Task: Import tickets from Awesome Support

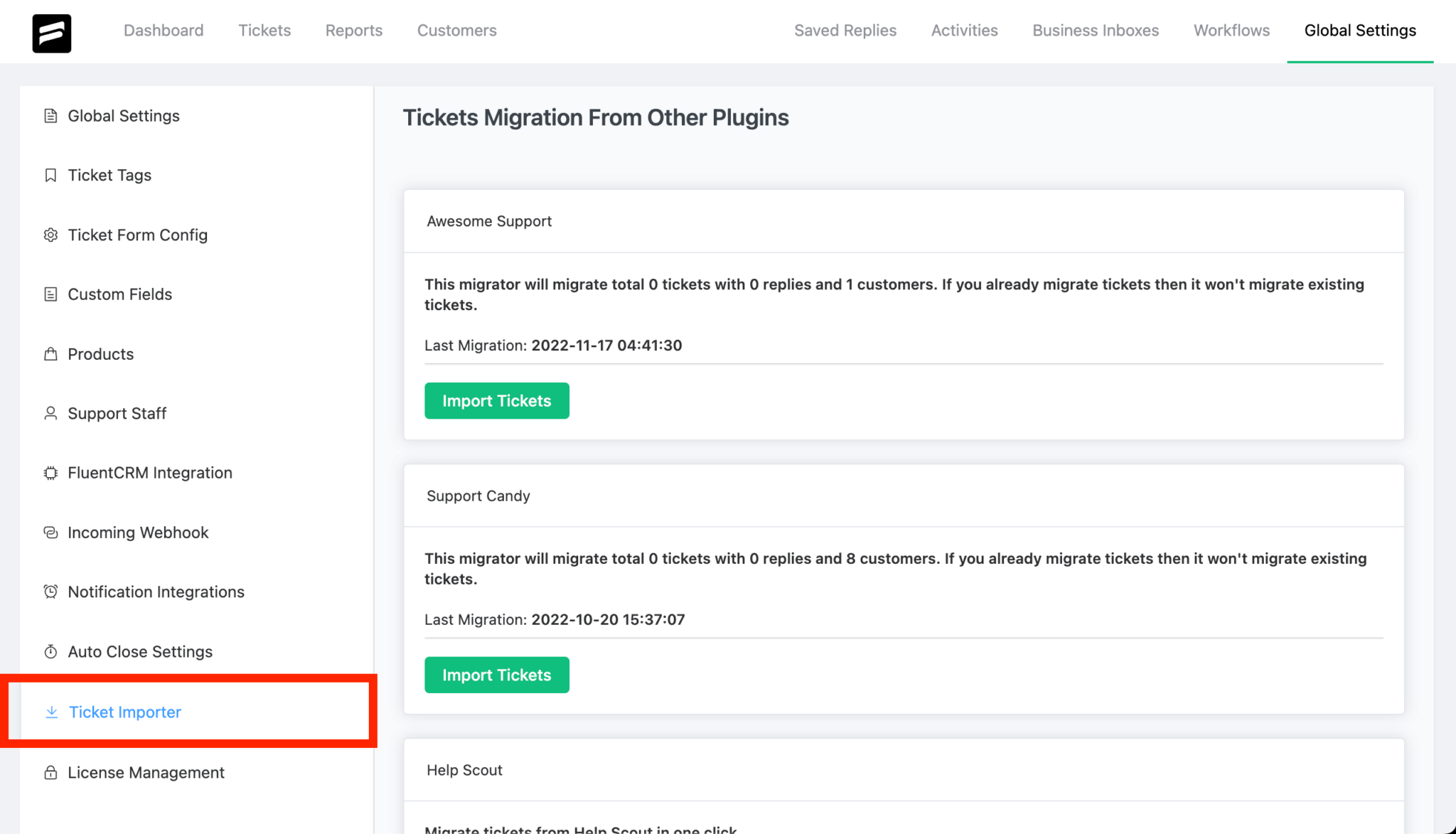Action: 496,400
